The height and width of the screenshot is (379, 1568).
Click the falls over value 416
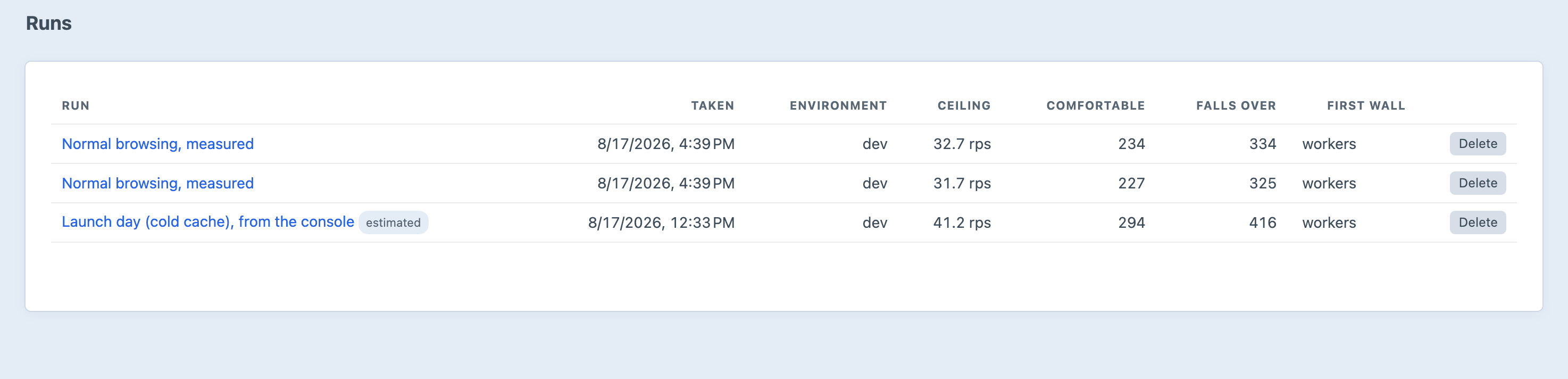tap(1263, 223)
